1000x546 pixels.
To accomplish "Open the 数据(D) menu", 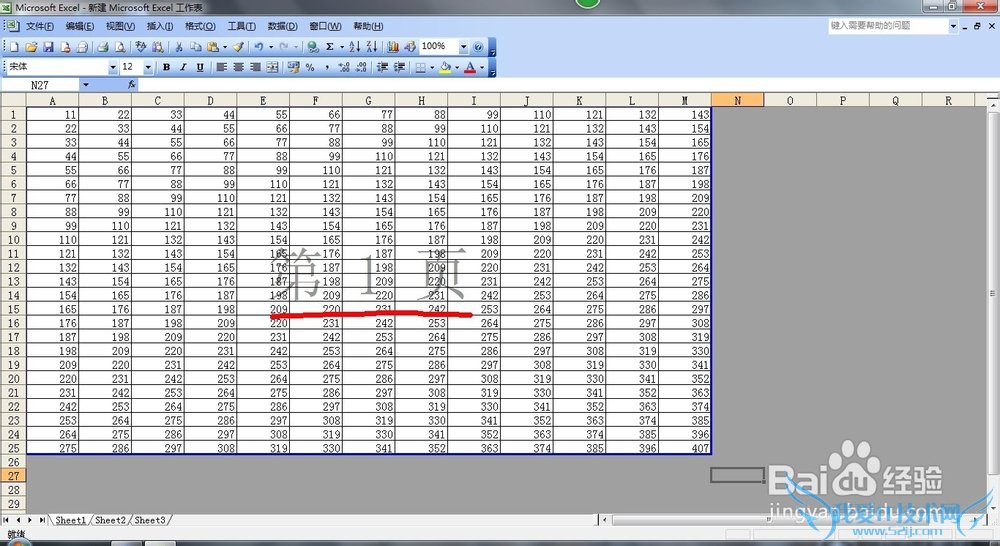I will tap(282, 26).
